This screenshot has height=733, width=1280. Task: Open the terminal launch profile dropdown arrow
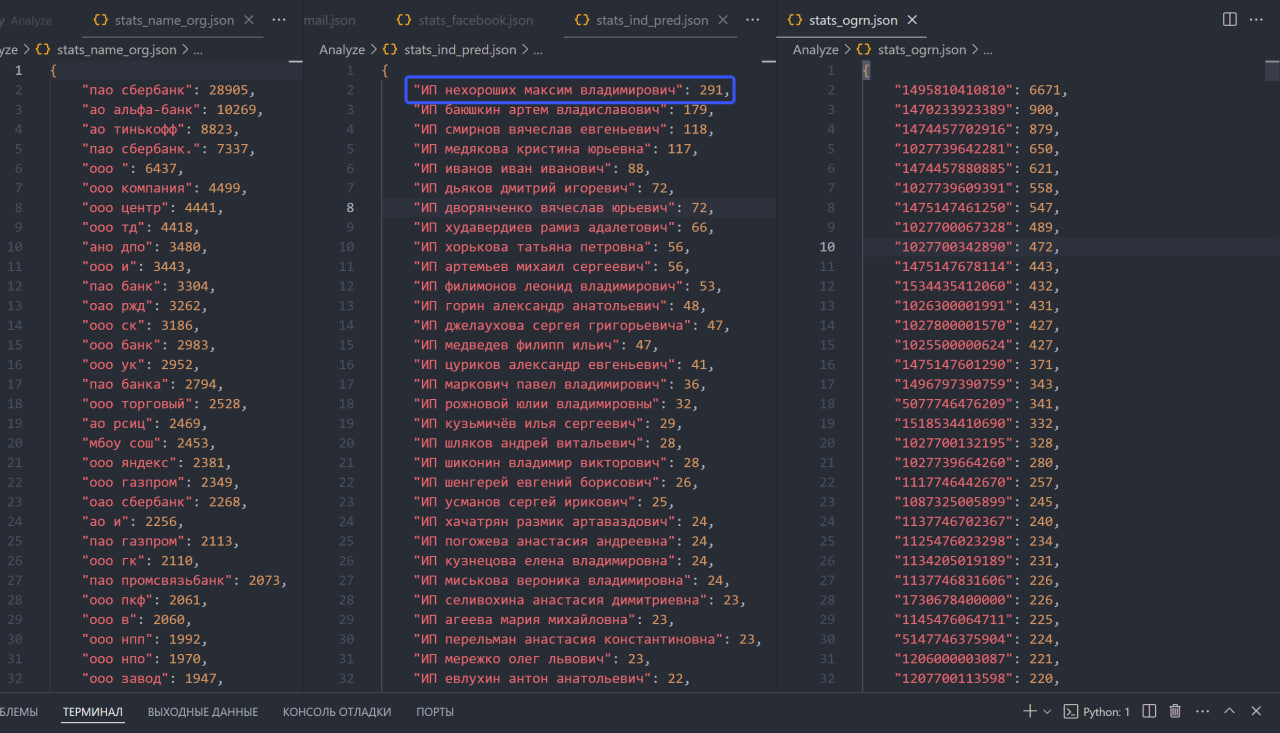click(x=1047, y=711)
